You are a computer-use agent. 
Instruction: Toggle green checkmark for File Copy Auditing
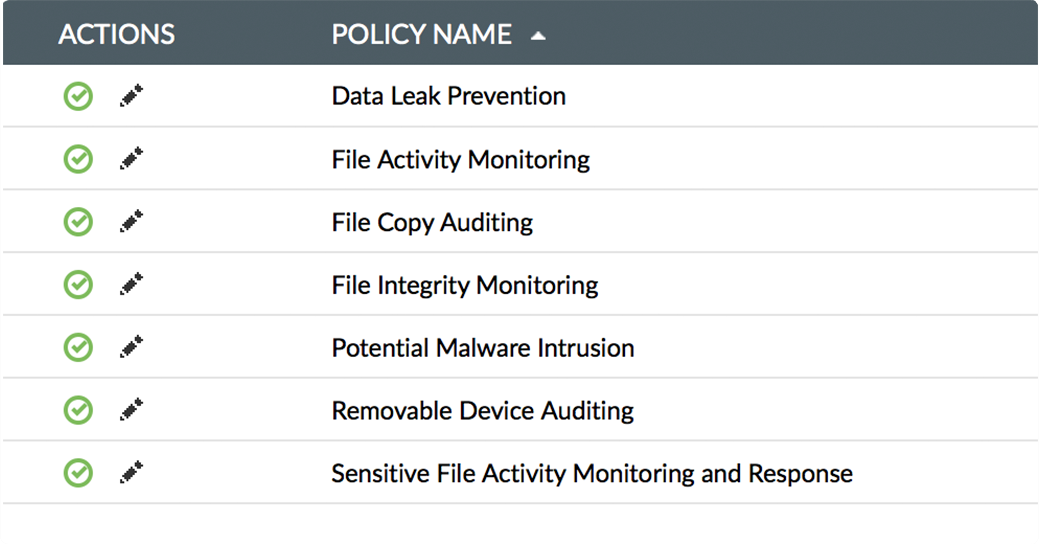[78, 222]
